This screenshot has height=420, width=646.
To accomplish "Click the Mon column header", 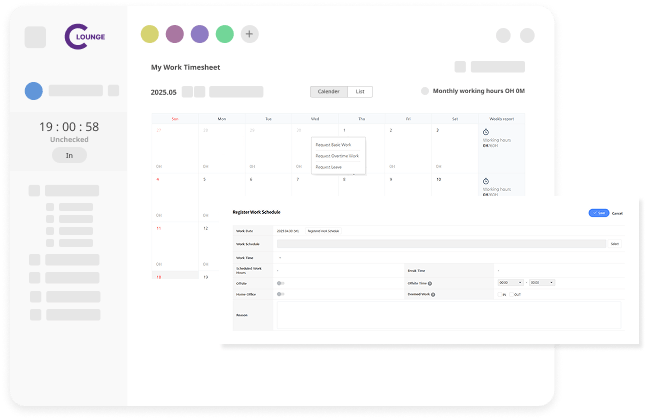I will pyautogui.click(x=222, y=119).
